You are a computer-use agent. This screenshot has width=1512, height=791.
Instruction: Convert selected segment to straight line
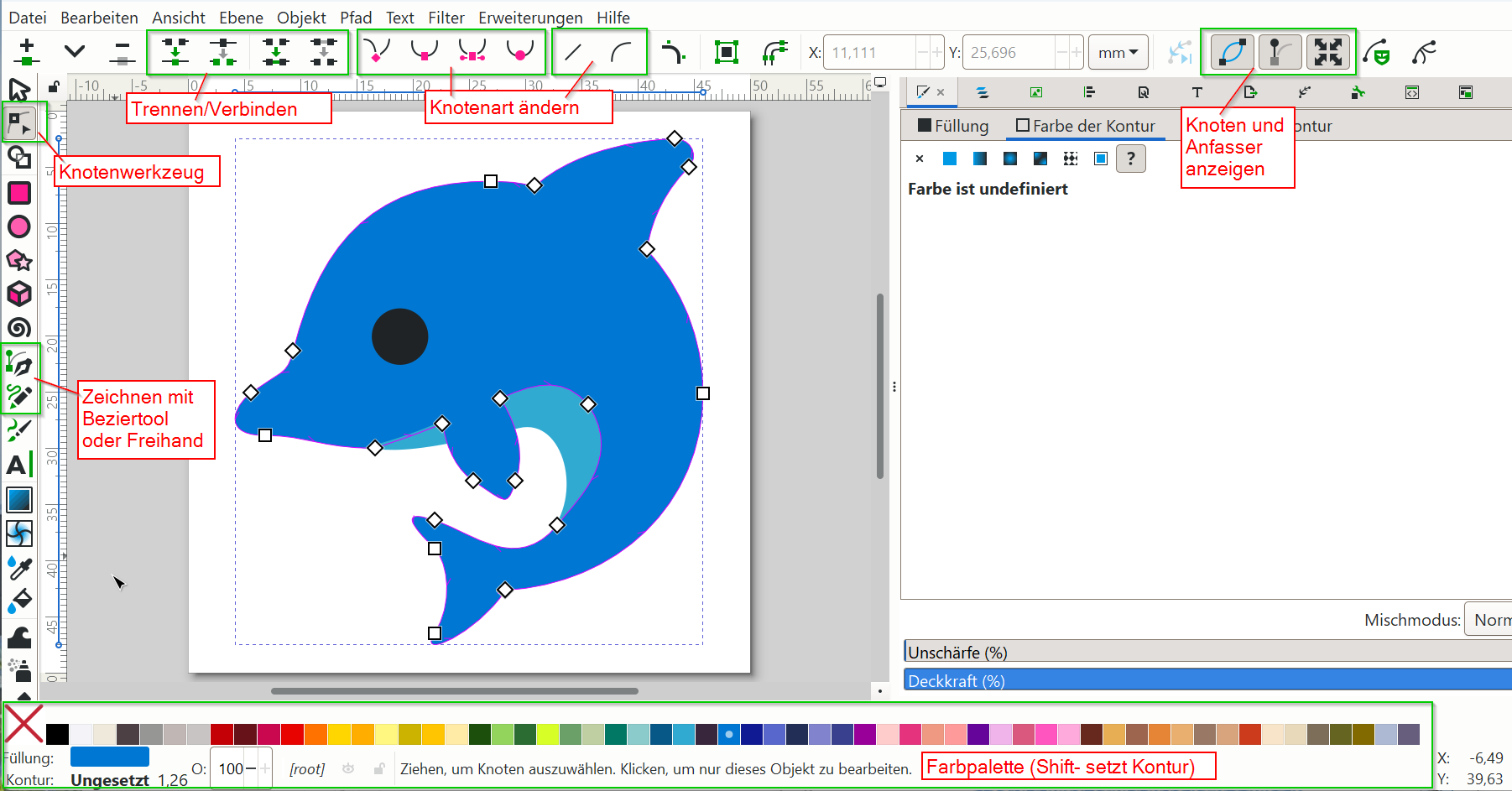coord(574,53)
